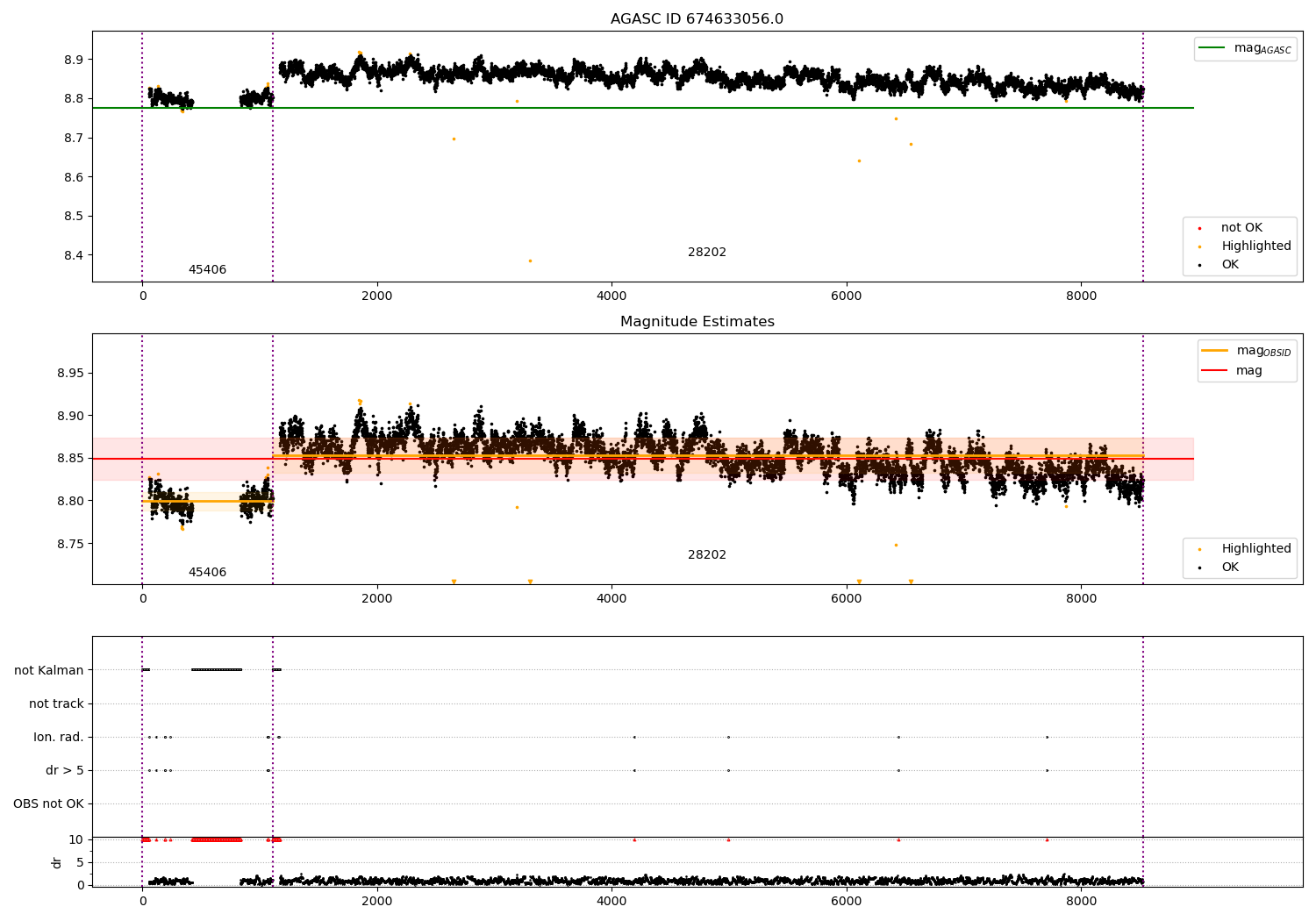Image resolution: width=1316 pixels, height=921 pixels.
Task: Select the 10 tick on the dr axis
Action: 76,840
